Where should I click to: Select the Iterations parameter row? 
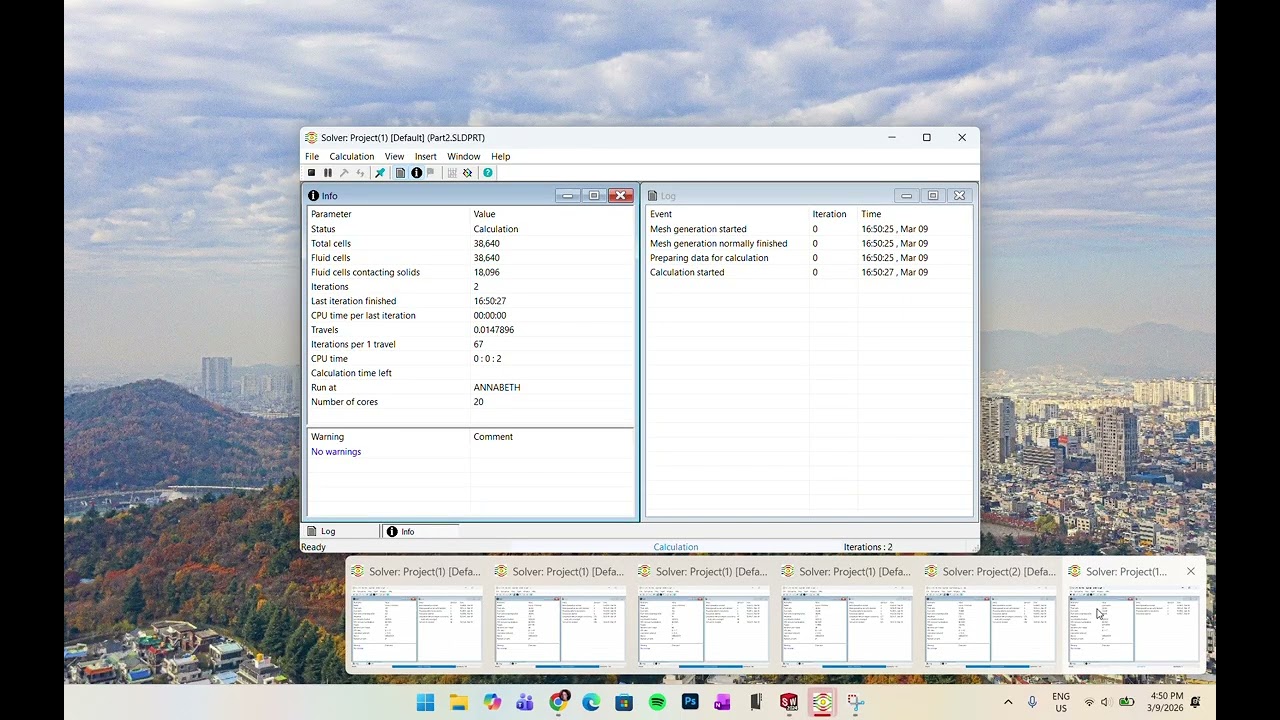pos(470,286)
